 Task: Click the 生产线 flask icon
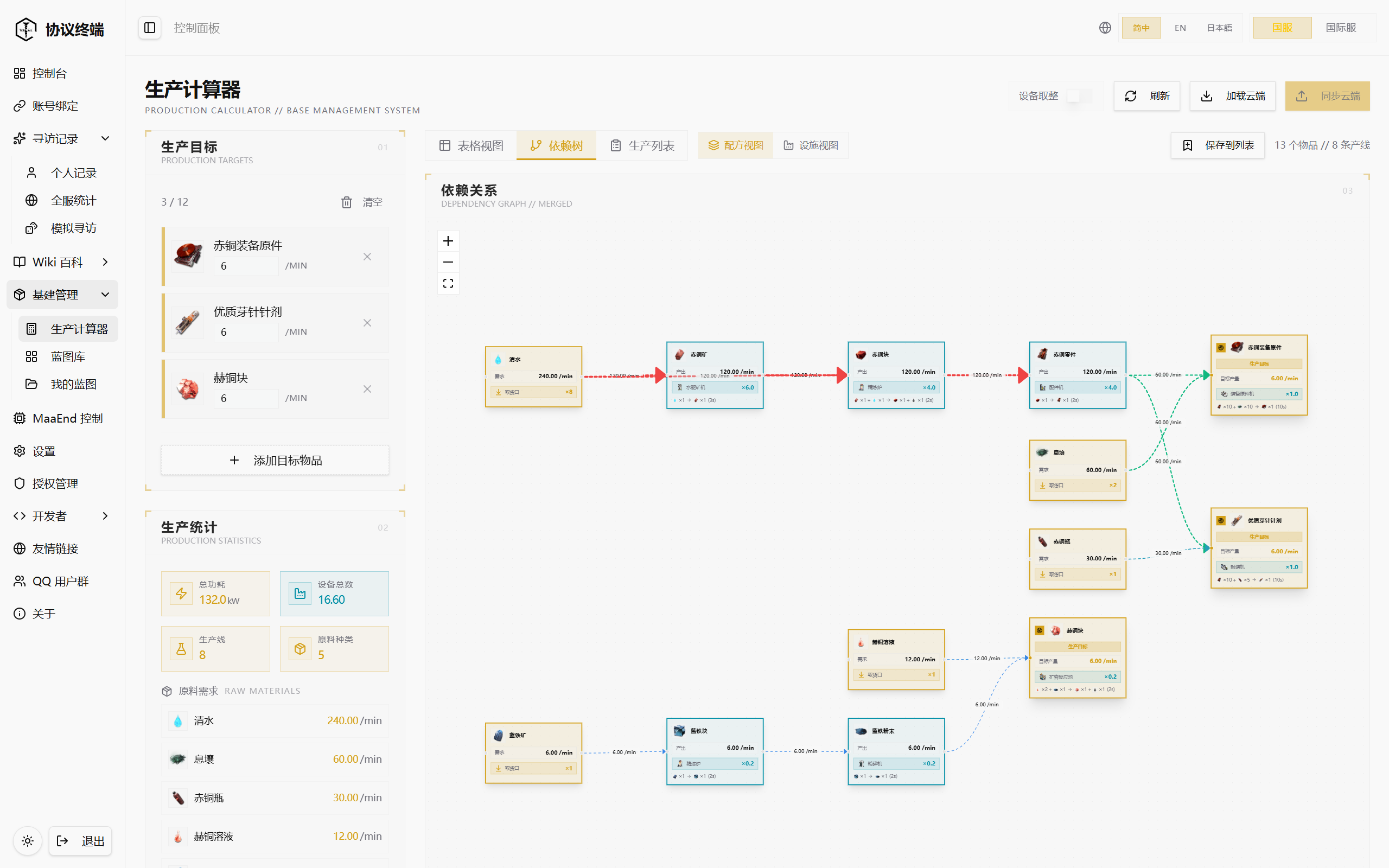181,649
